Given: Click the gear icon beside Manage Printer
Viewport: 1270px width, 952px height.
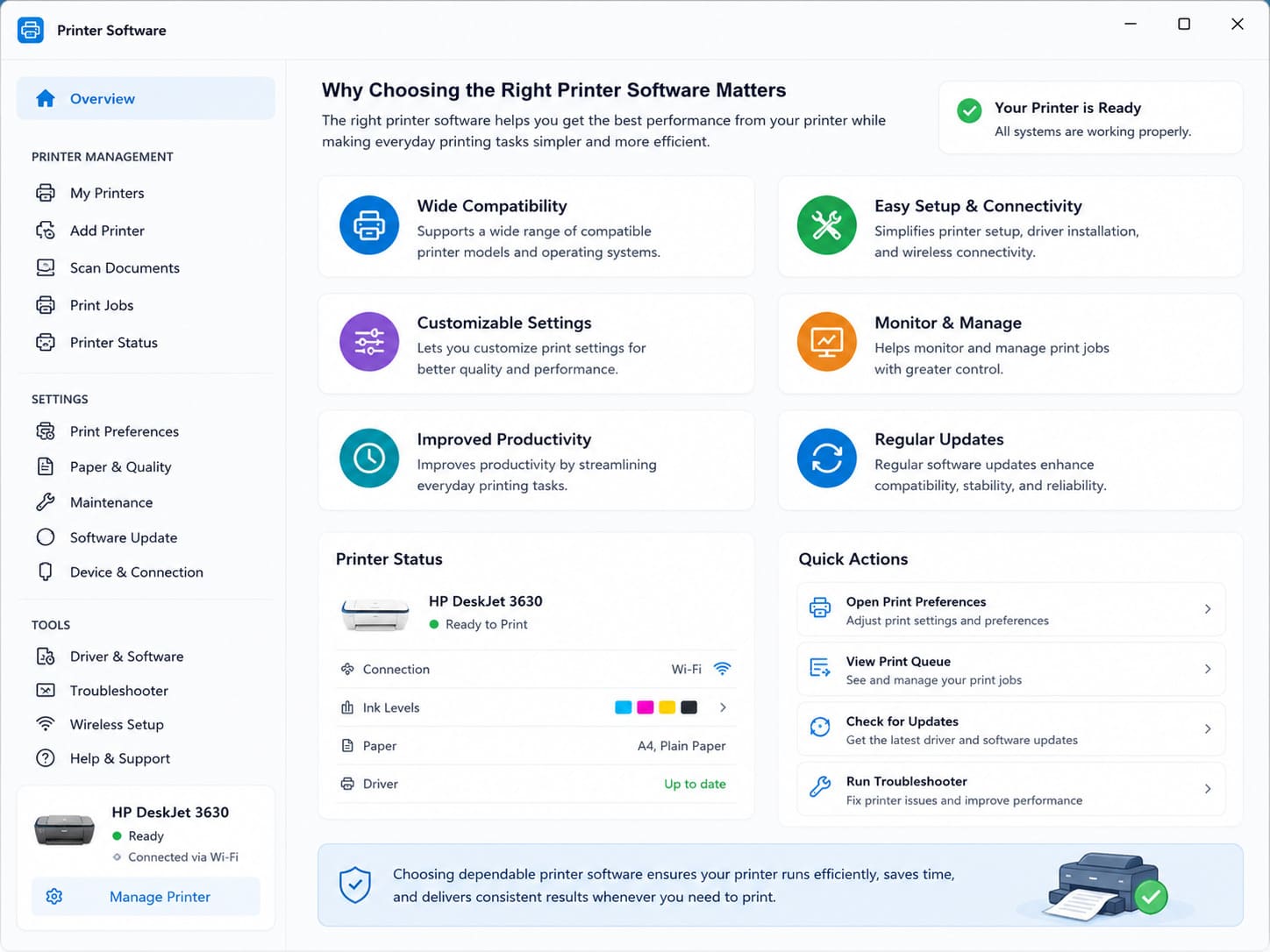Looking at the screenshot, I should (x=54, y=897).
